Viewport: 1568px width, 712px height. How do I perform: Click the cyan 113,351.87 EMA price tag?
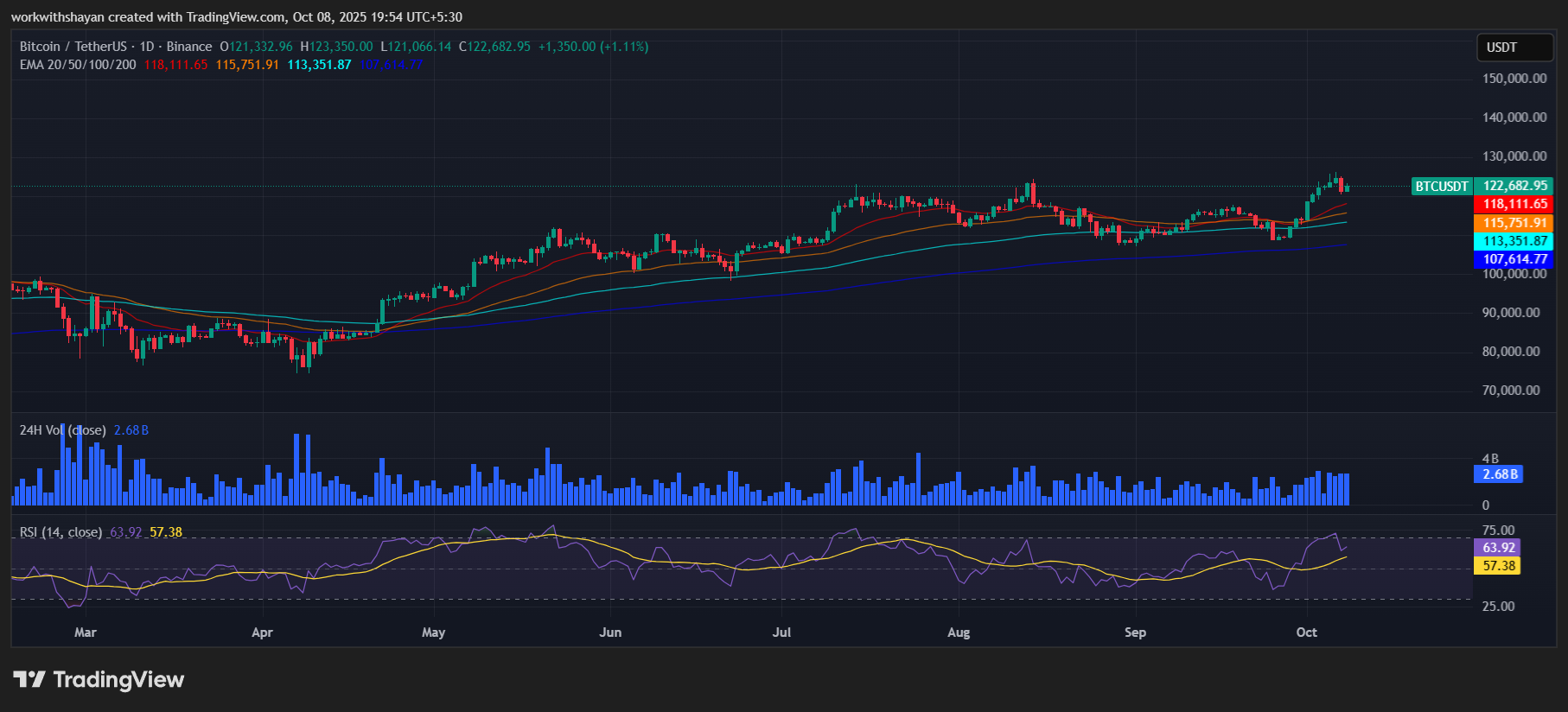tap(1514, 241)
